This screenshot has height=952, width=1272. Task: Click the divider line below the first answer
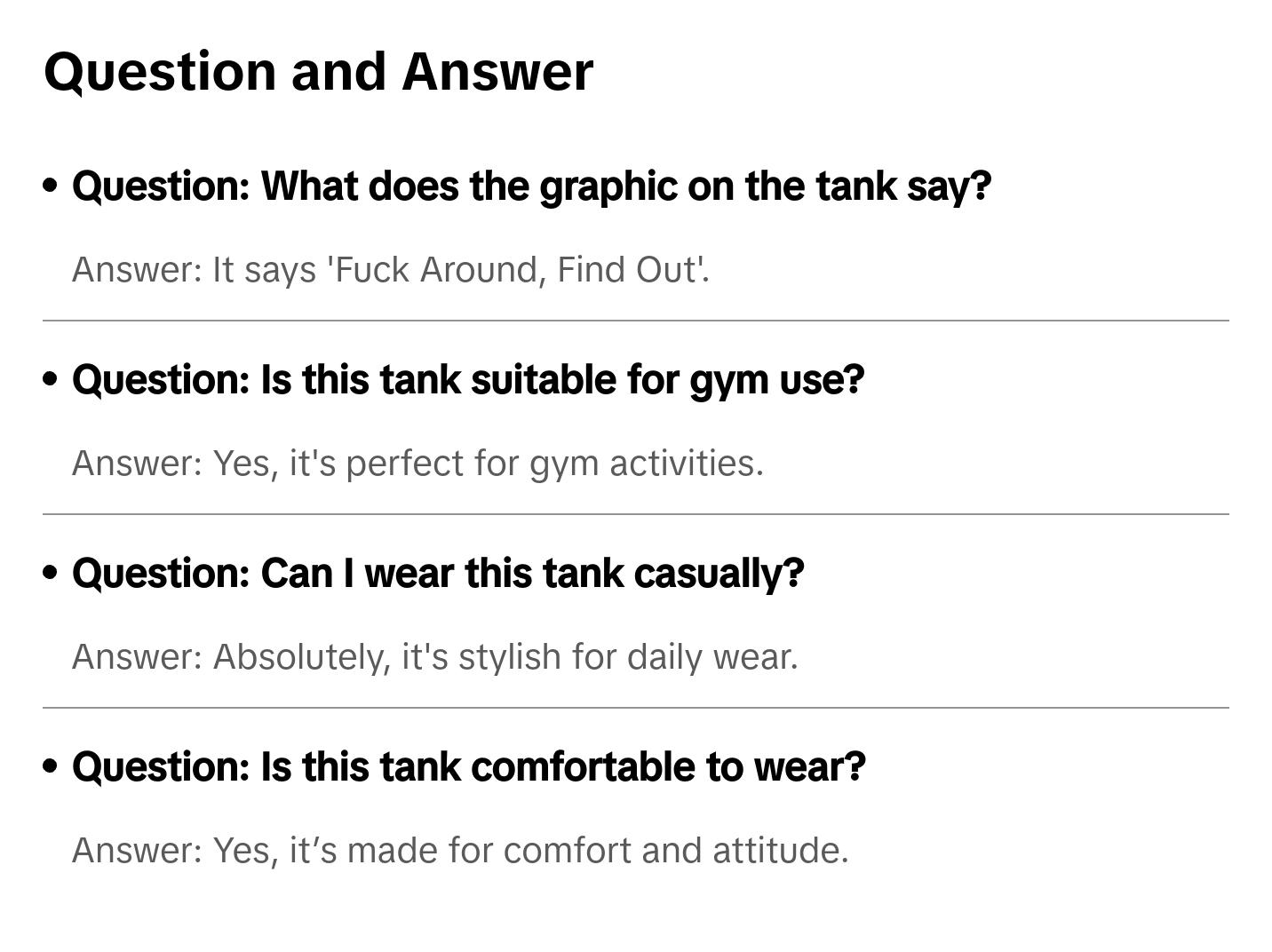click(636, 321)
